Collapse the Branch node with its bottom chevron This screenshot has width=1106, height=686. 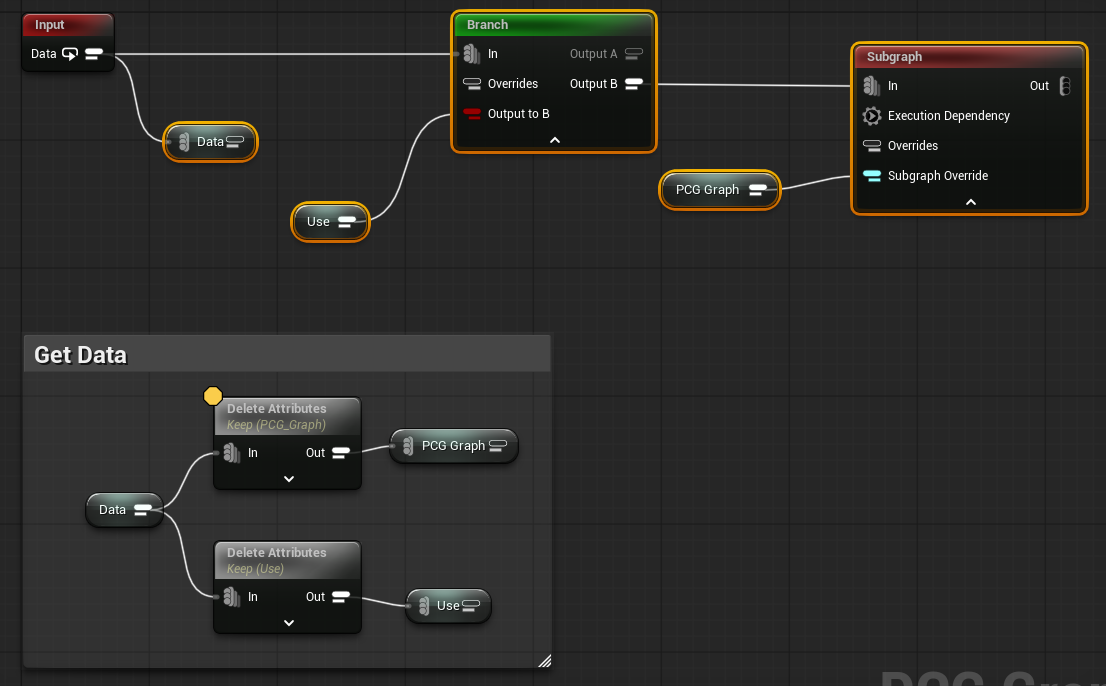tap(555, 140)
